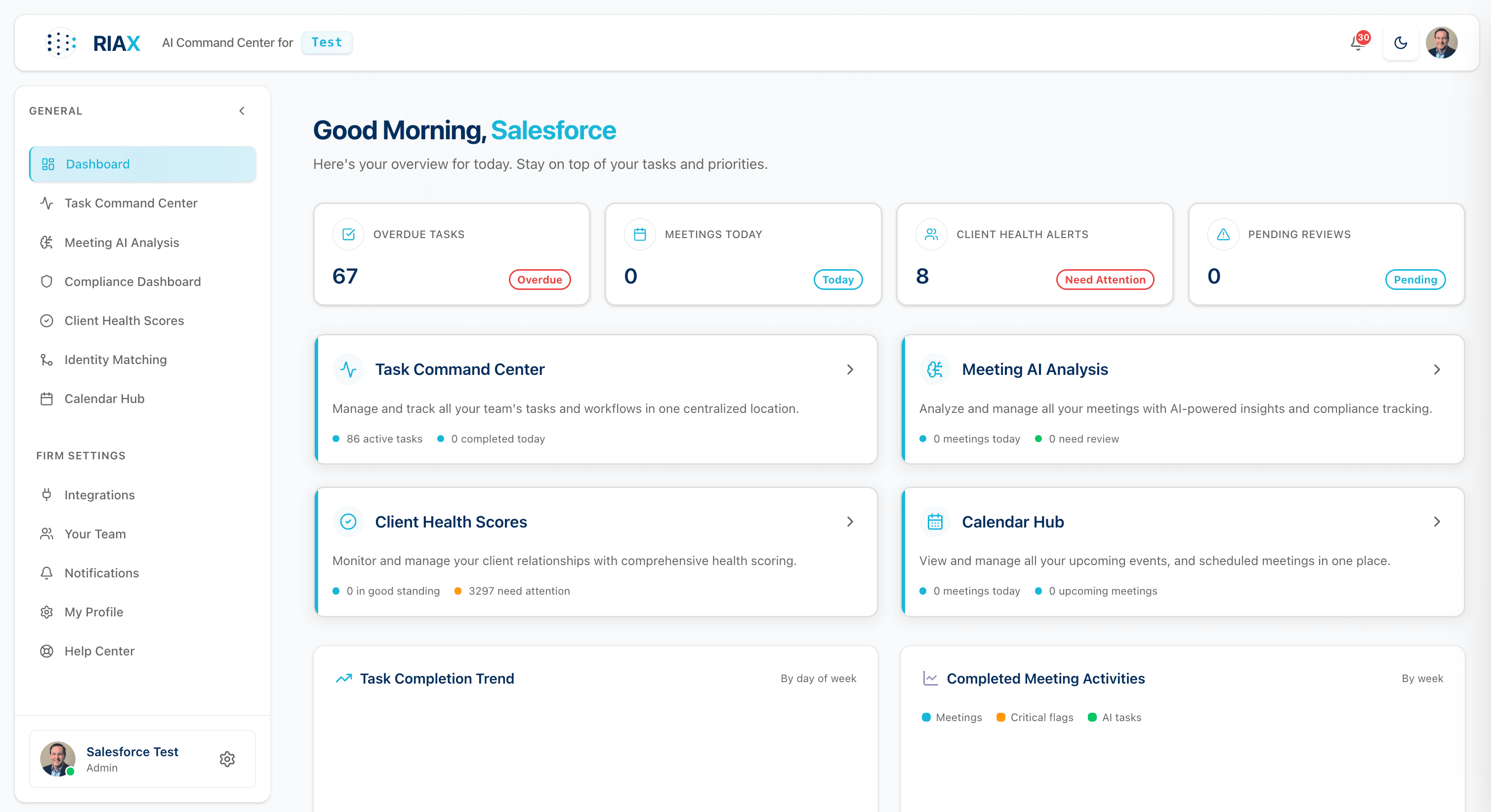Click the RIAX dotted logo icon
The height and width of the screenshot is (812, 1491).
(61, 43)
